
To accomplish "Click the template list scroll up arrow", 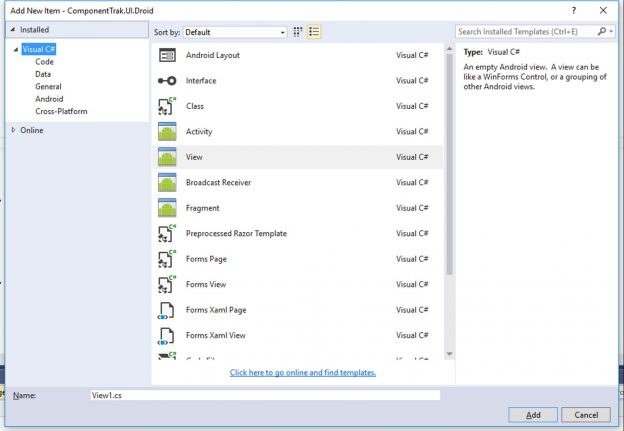I will click(x=449, y=49).
